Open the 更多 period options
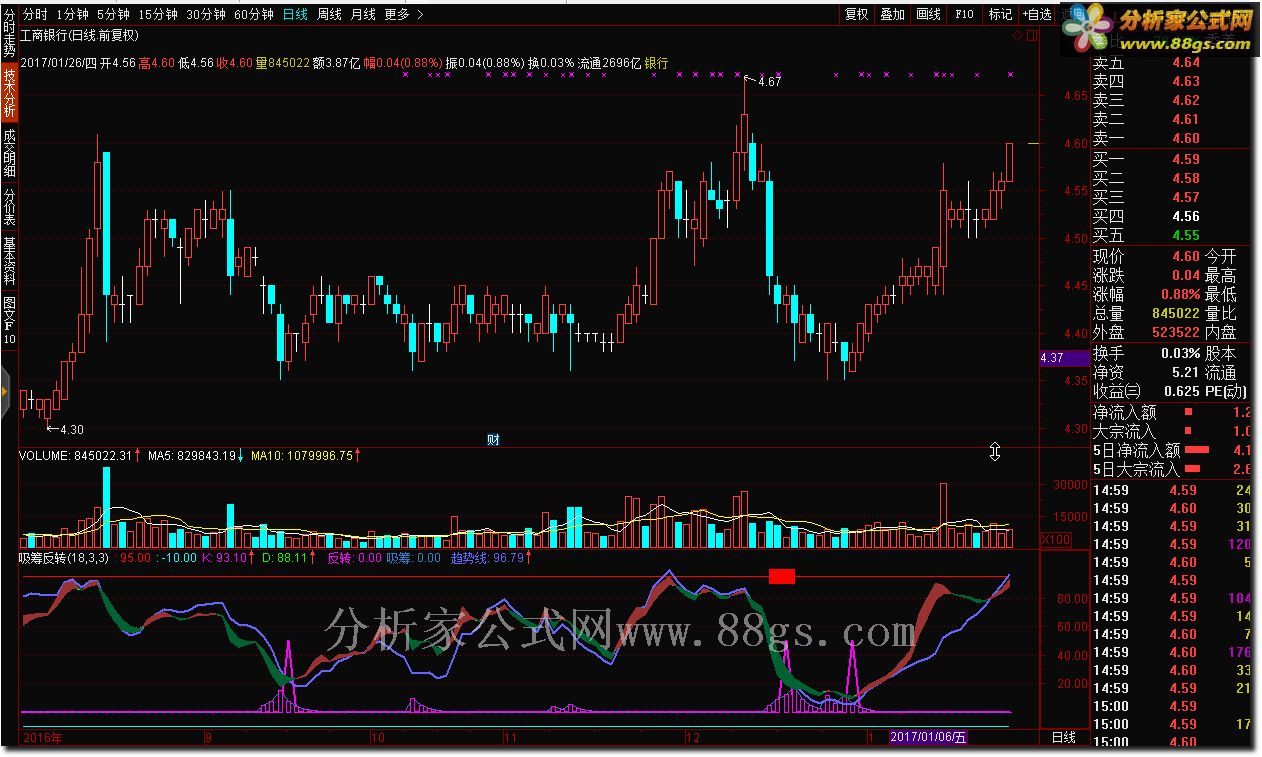This screenshot has width=1262, height=757. (397, 14)
